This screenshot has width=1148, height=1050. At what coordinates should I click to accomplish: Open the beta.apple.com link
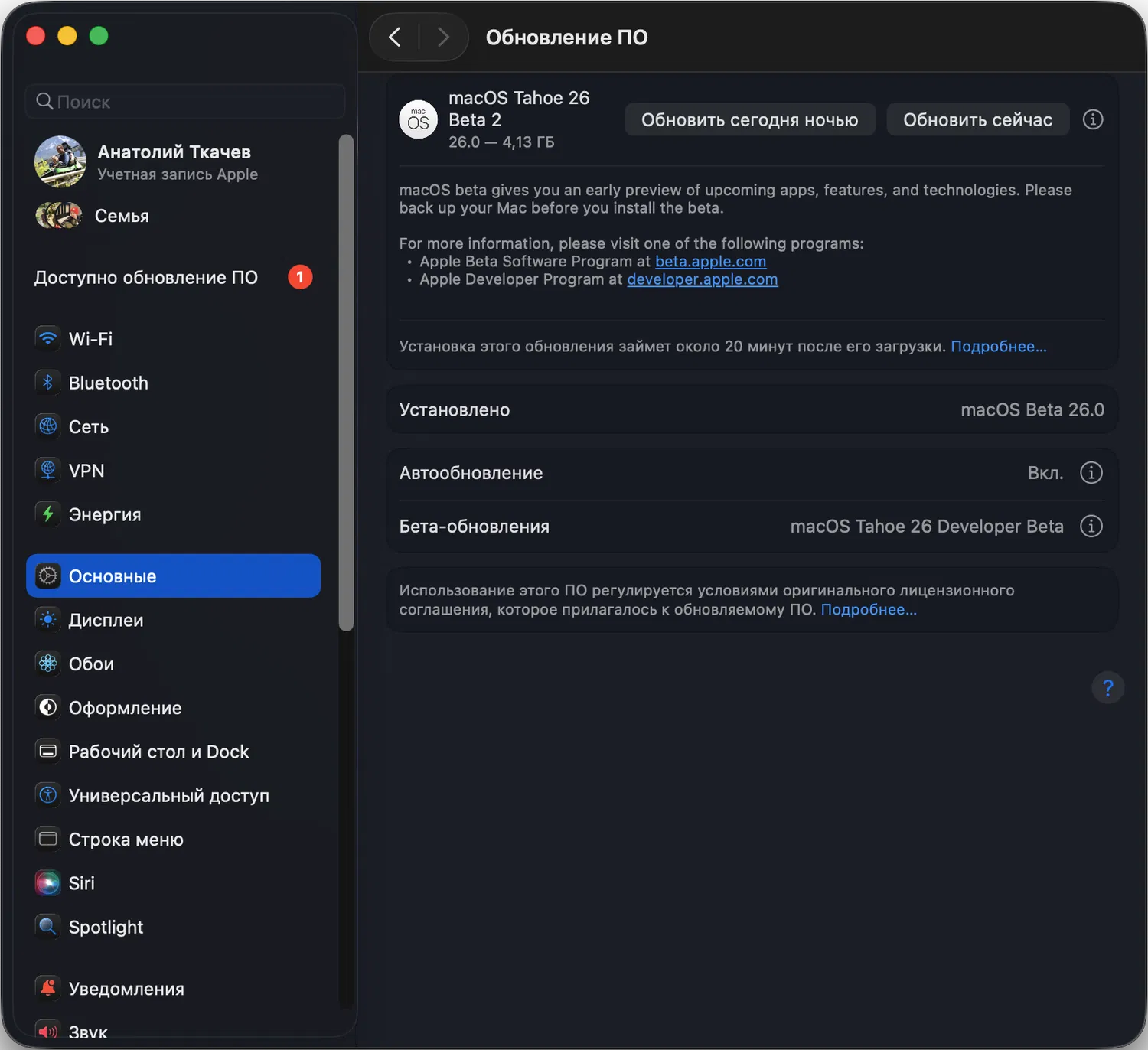click(710, 262)
